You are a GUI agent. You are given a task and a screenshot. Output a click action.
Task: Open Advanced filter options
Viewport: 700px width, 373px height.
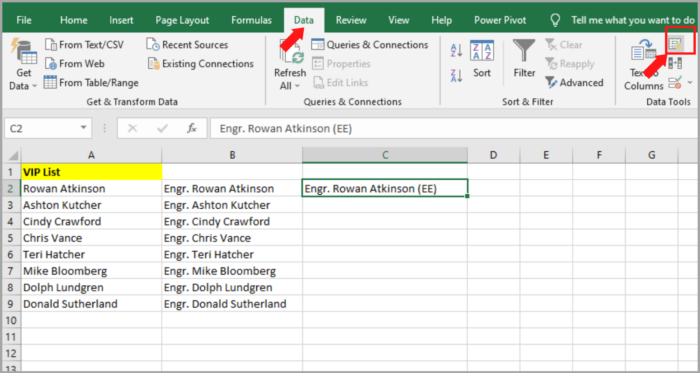pos(574,83)
